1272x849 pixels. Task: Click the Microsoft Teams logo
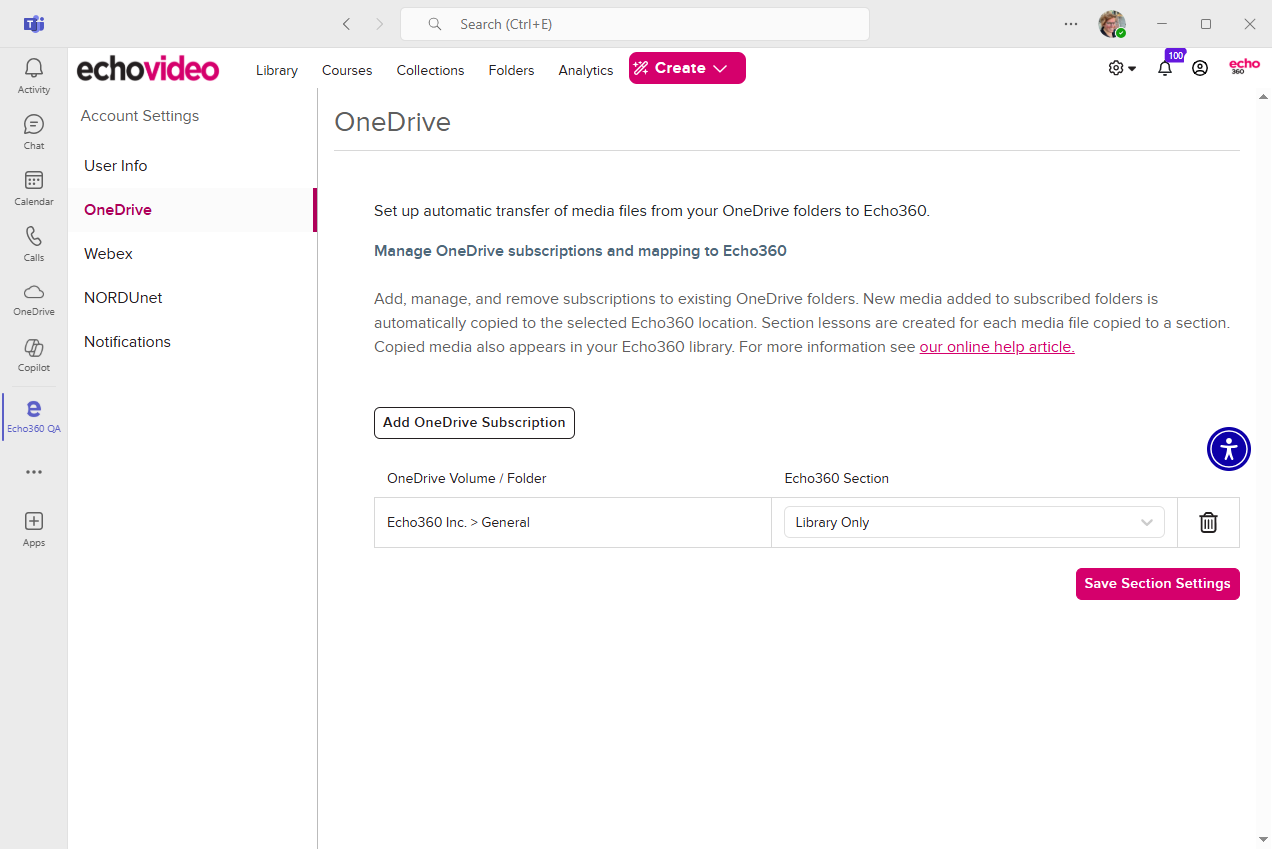[34, 24]
